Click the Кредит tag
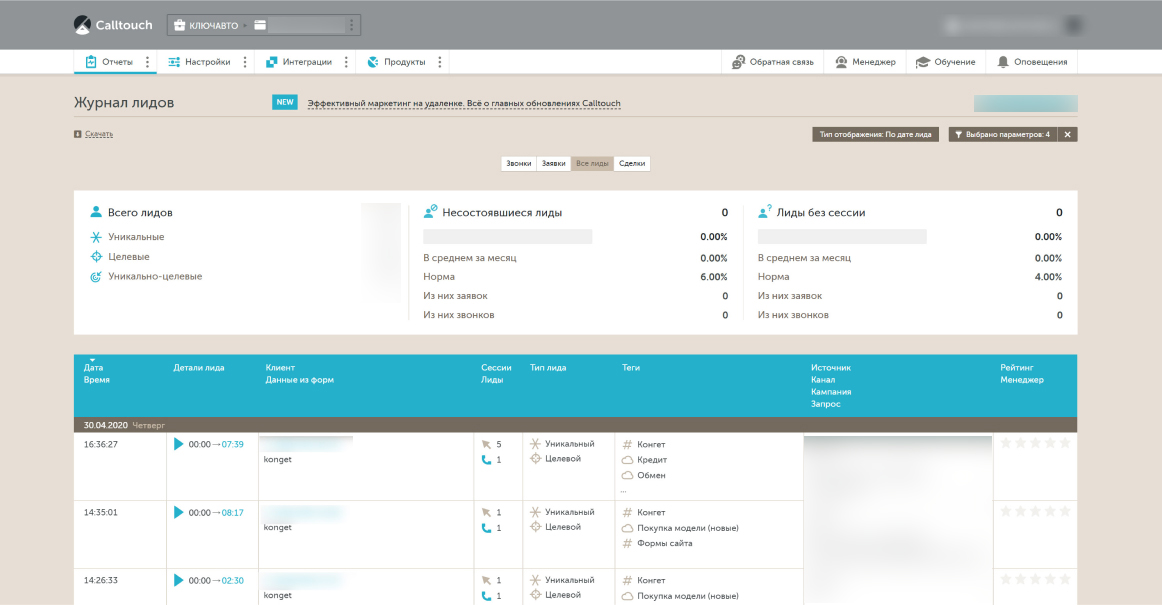The height and width of the screenshot is (605, 1162). (652, 460)
